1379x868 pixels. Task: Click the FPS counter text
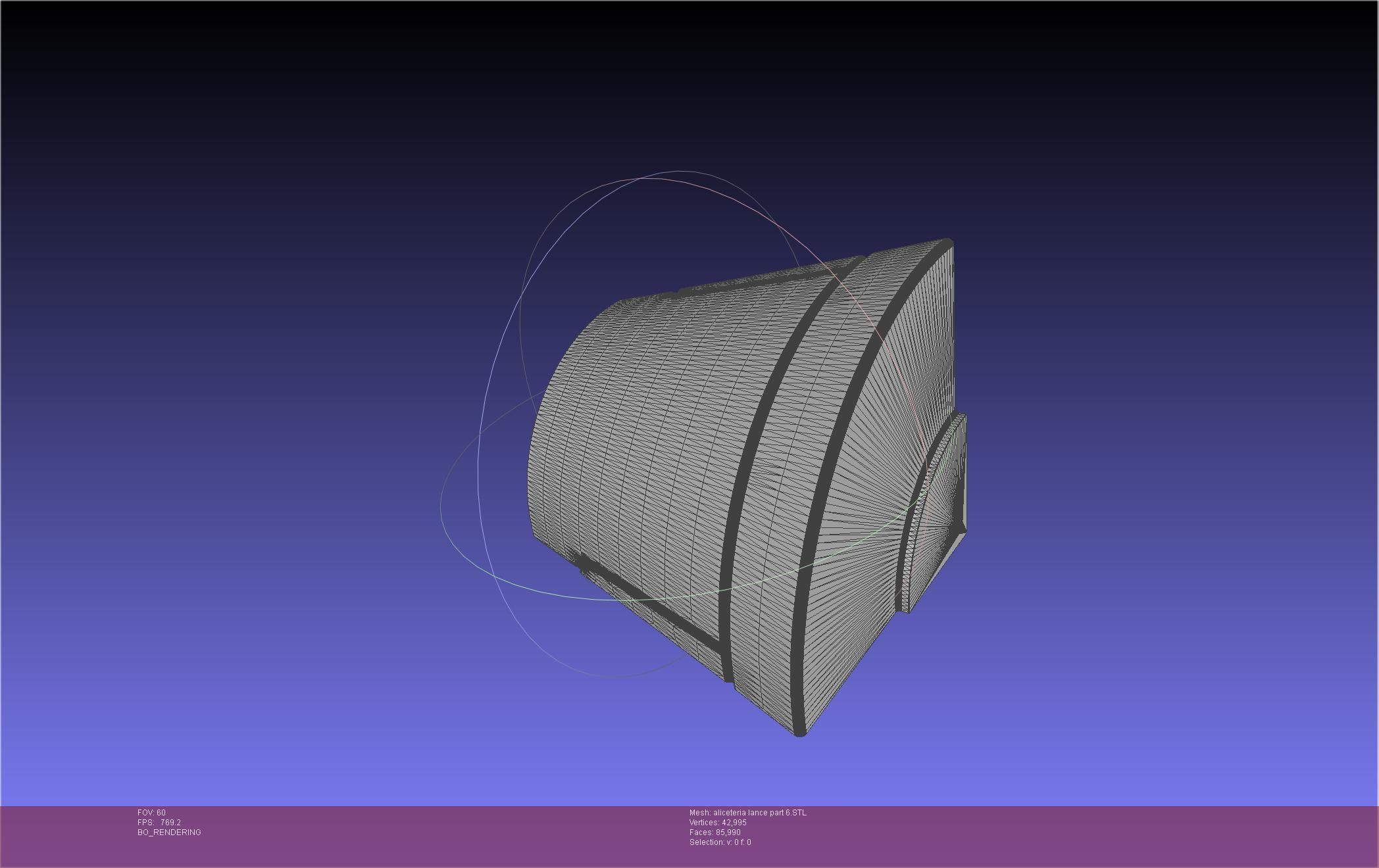click(159, 823)
